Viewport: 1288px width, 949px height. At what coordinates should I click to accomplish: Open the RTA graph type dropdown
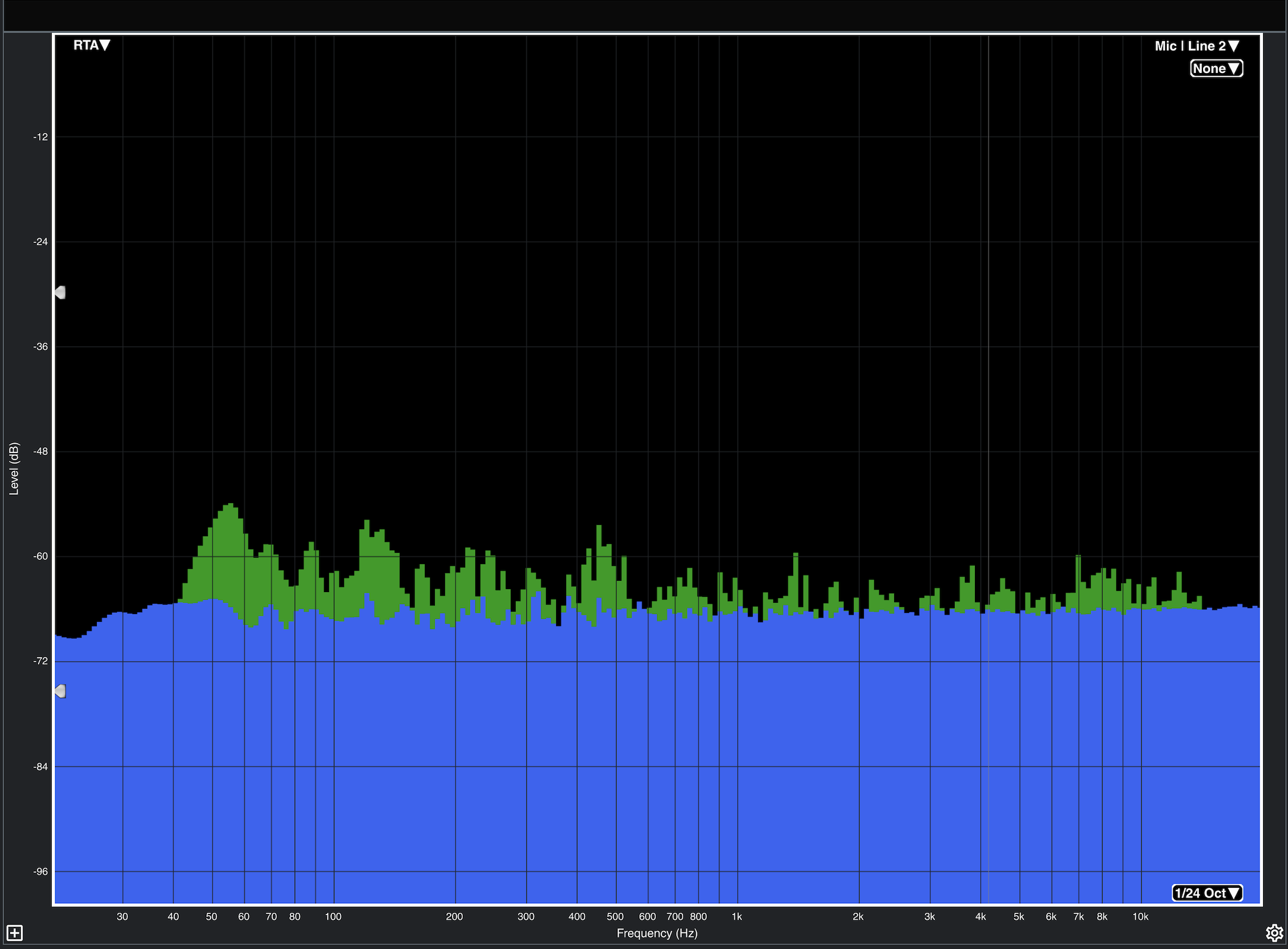(x=91, y=45)
